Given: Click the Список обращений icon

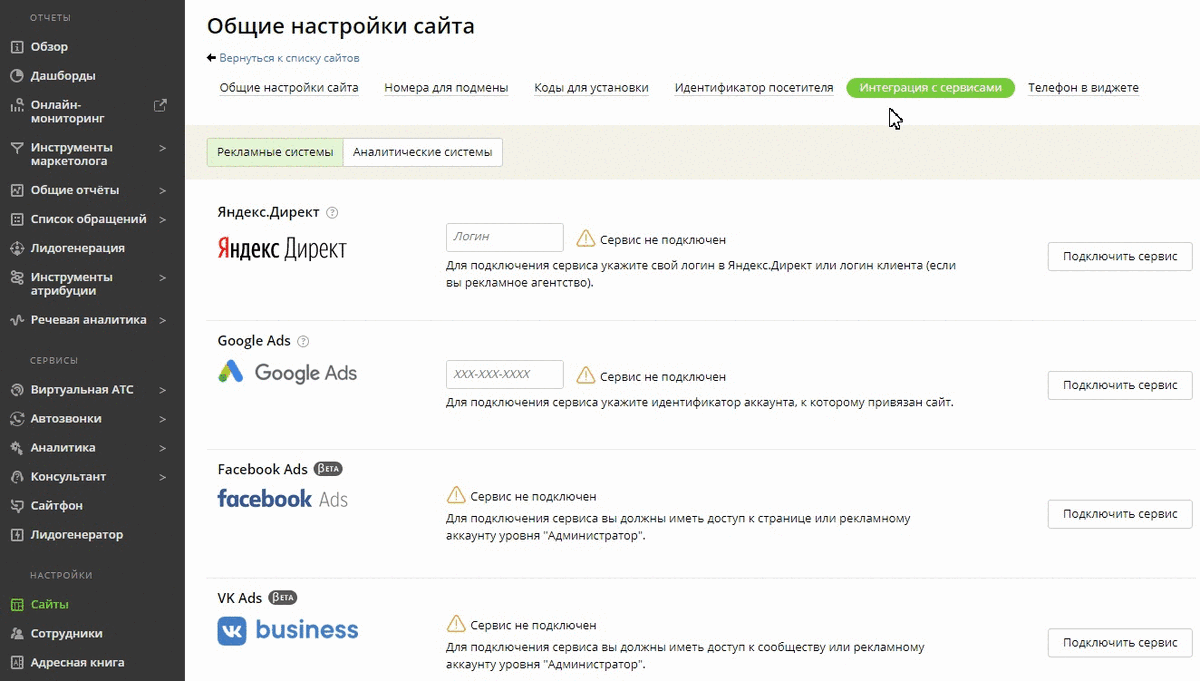Looking at the screenshot, I should tap(16, 219).
